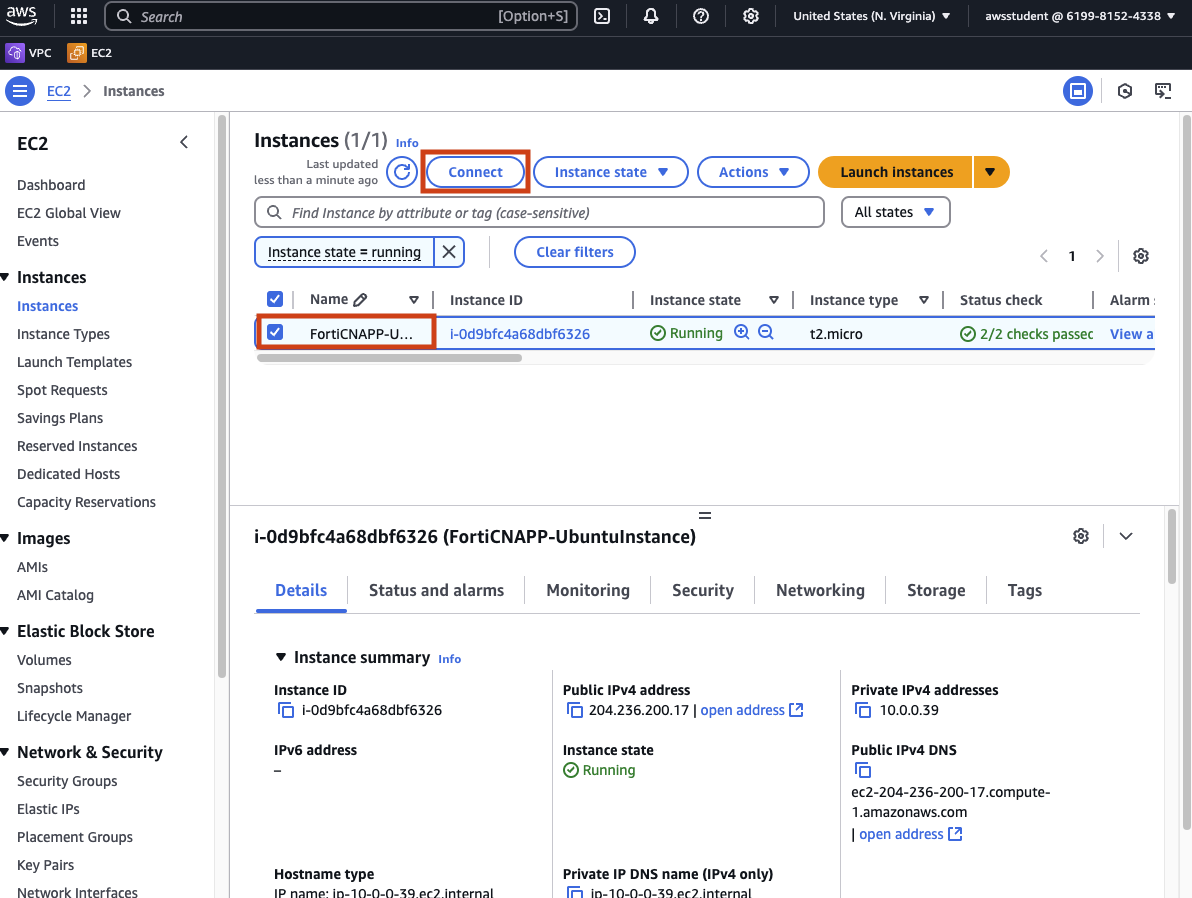The width and height of the screenshot is (1192, 898).
Task: Open the Actions dropdown
Action: coord(753,172)
